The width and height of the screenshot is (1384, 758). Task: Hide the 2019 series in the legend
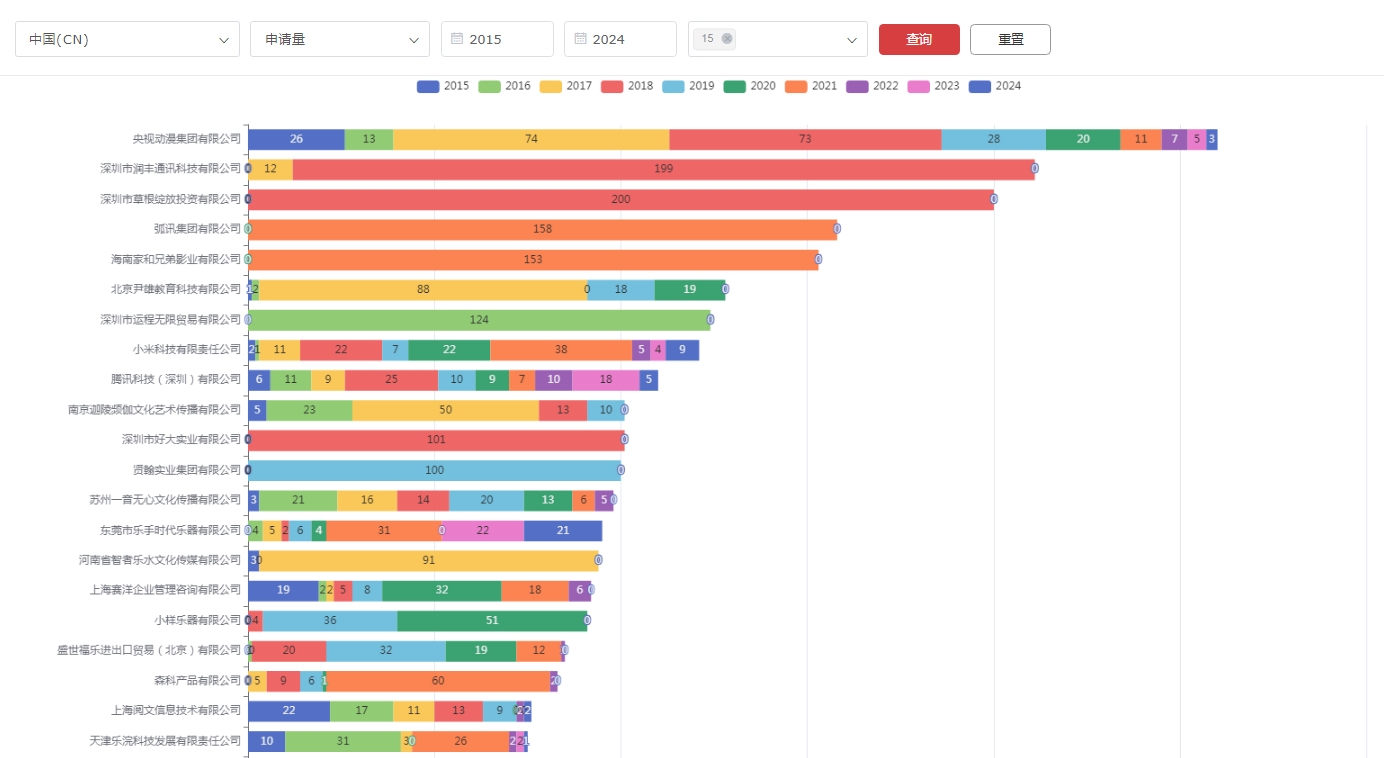click(688, 86)
